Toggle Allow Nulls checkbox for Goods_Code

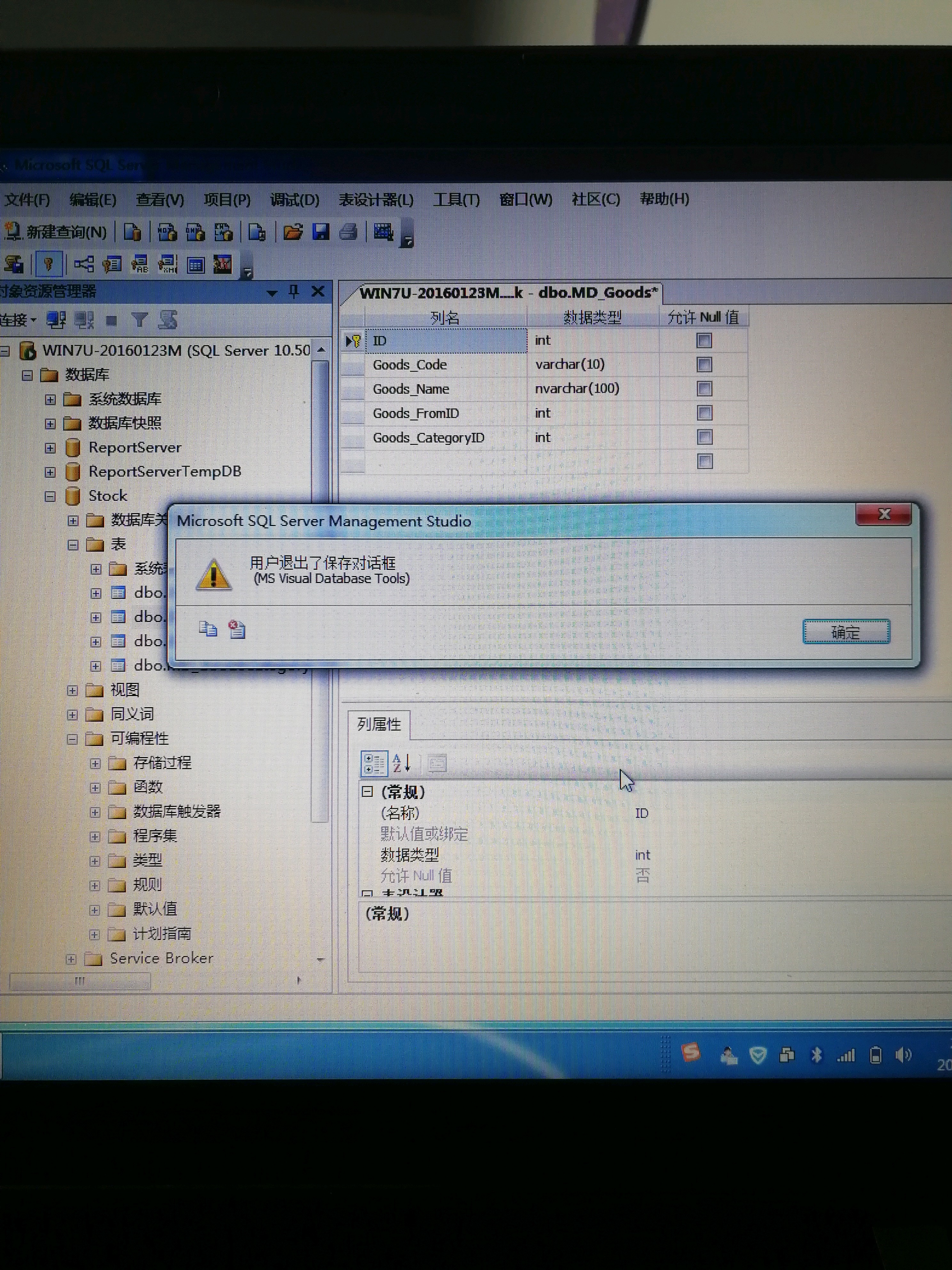[704, 365]
